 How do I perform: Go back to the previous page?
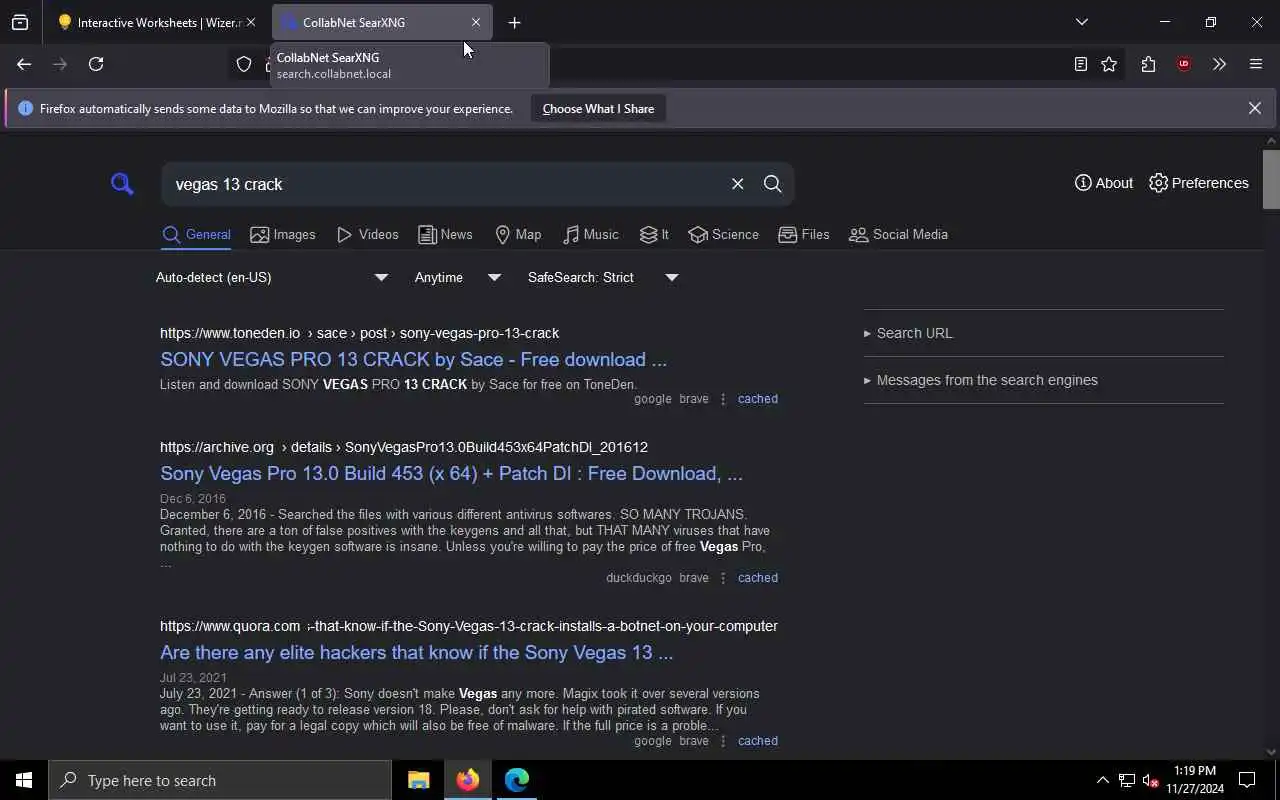[24, 64]
